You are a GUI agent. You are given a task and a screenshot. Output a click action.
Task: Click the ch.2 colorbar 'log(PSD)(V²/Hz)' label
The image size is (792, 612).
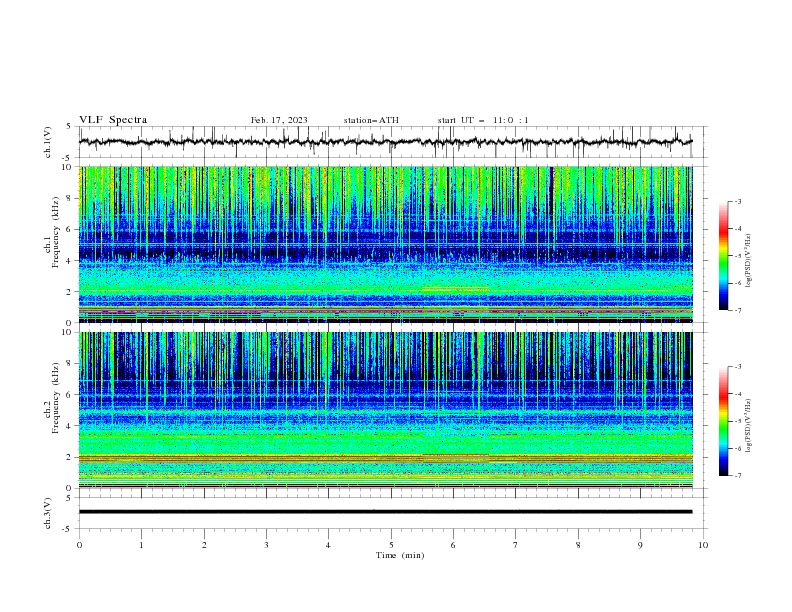748,425
